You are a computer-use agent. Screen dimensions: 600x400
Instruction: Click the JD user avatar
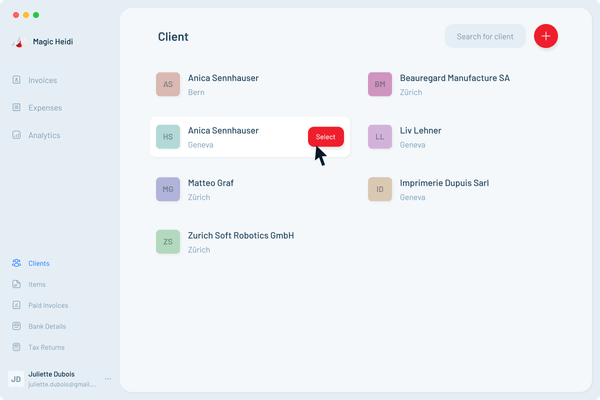click(16, 379)
